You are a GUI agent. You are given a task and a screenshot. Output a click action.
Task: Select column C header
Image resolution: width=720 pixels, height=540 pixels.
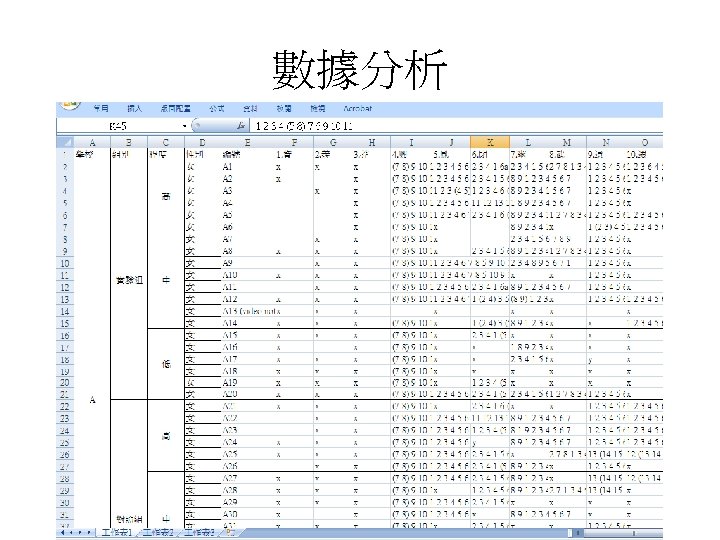click(x=166, y=142)
